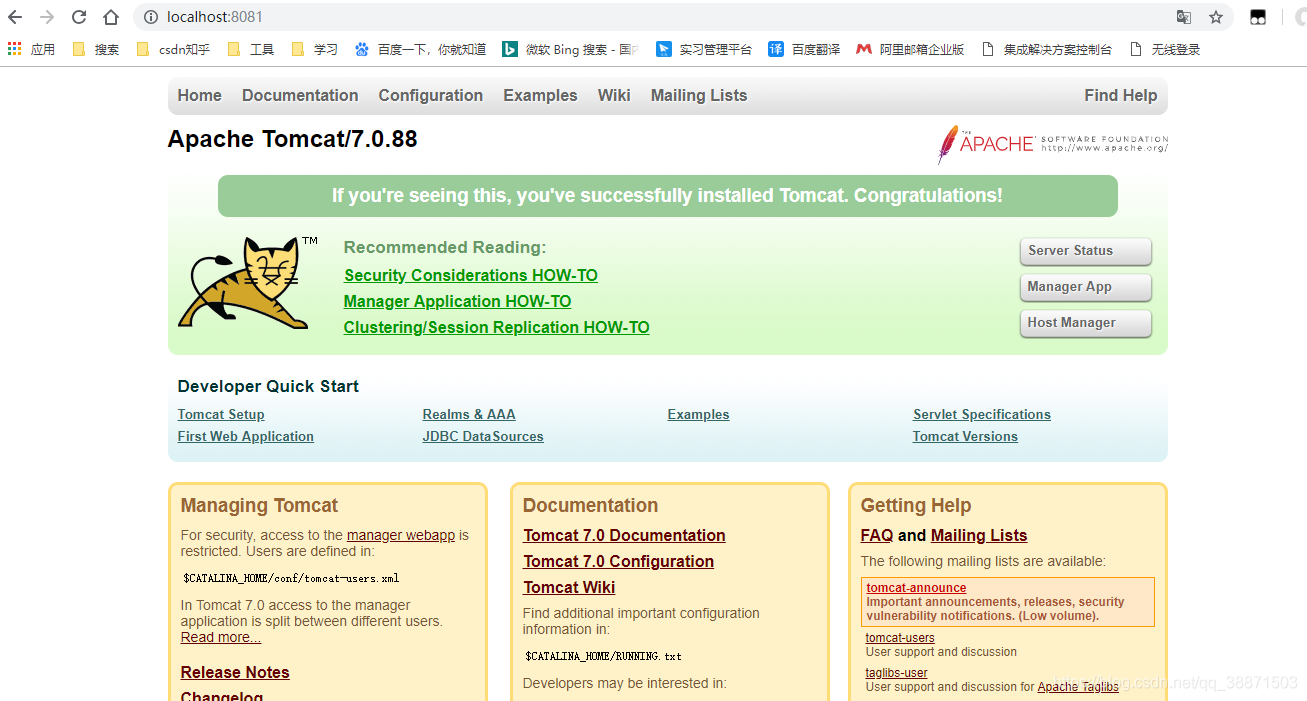Bookmark this page with the star icon
The image size is (1307, 701).
pos(1216,17)
